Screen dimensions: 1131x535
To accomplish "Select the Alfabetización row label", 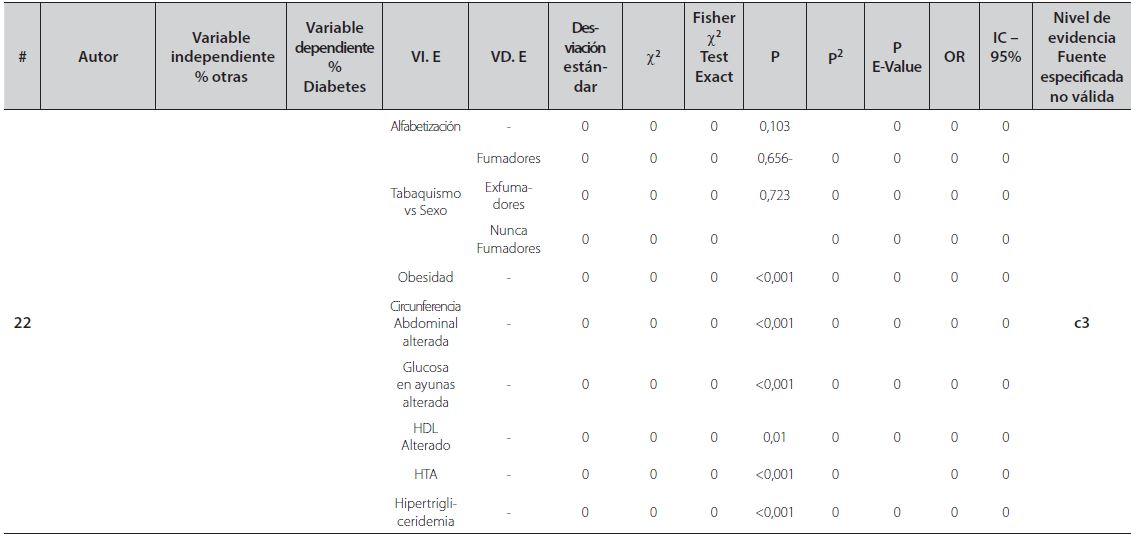I will (425, 127).
